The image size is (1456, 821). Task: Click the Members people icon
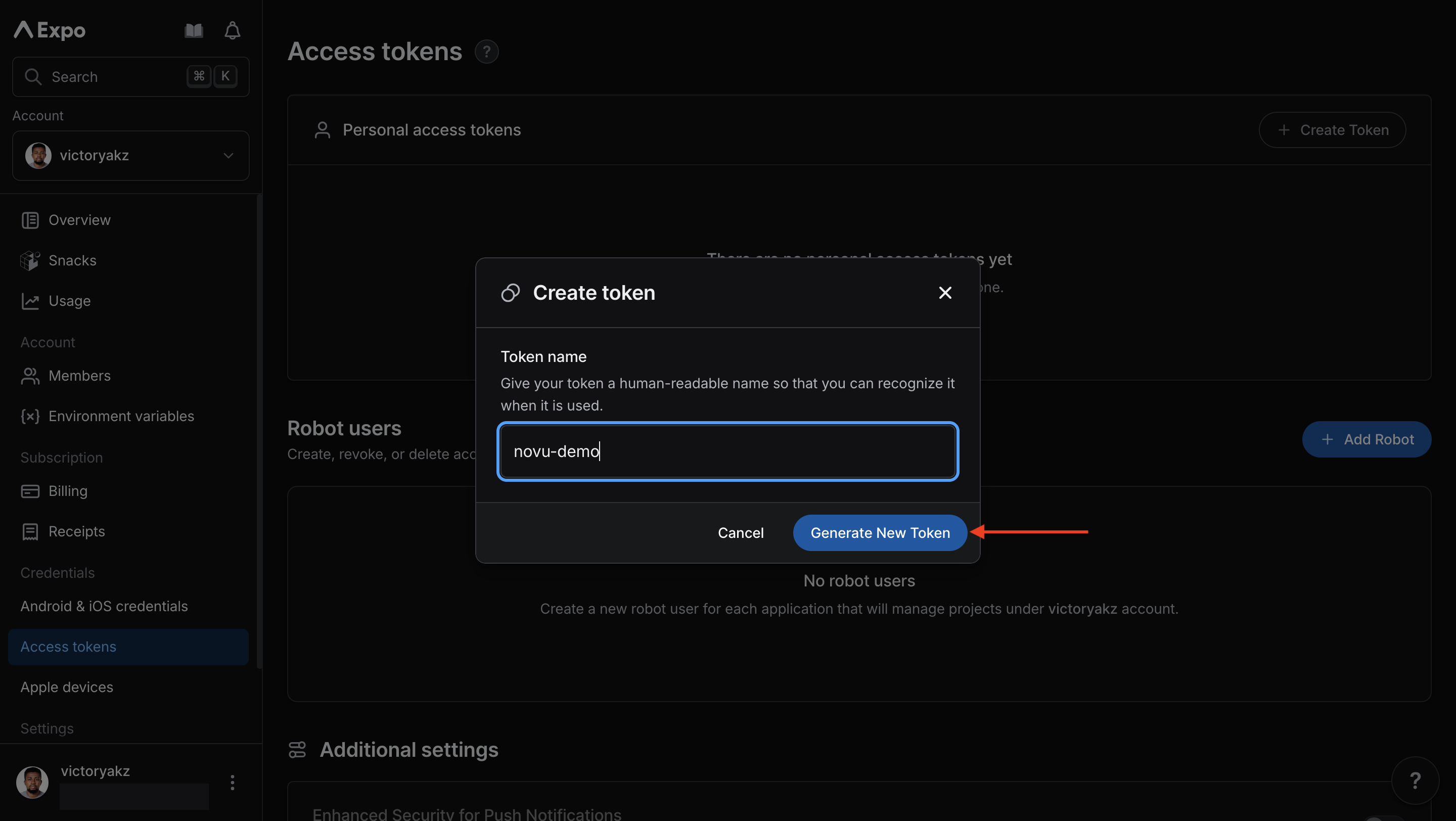pos(30,376)
